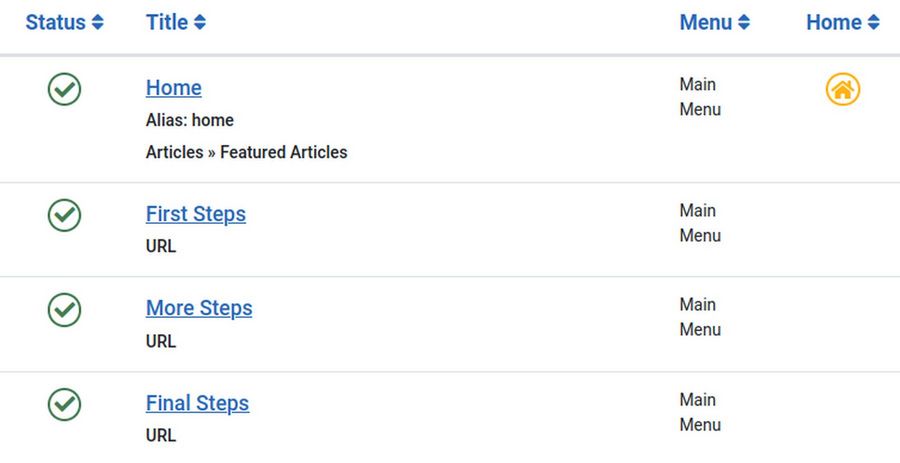The width and height of the screenshot is (900, 463).
Task: Toggle published status of First Steps
Action: click(64, 215)
